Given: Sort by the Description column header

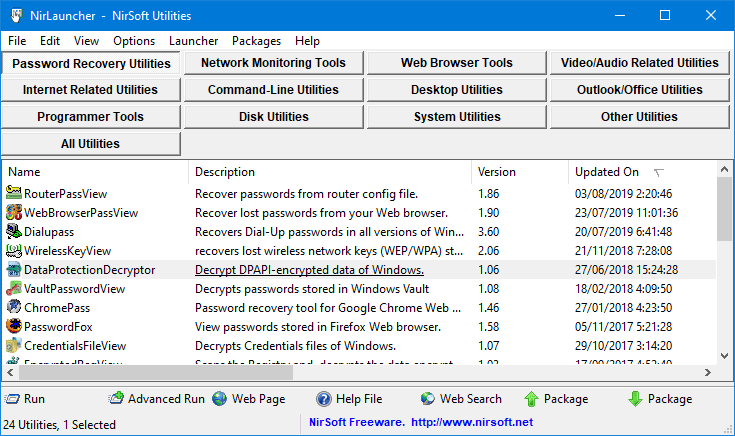Looking at the screenshot, I should point(330,172).
